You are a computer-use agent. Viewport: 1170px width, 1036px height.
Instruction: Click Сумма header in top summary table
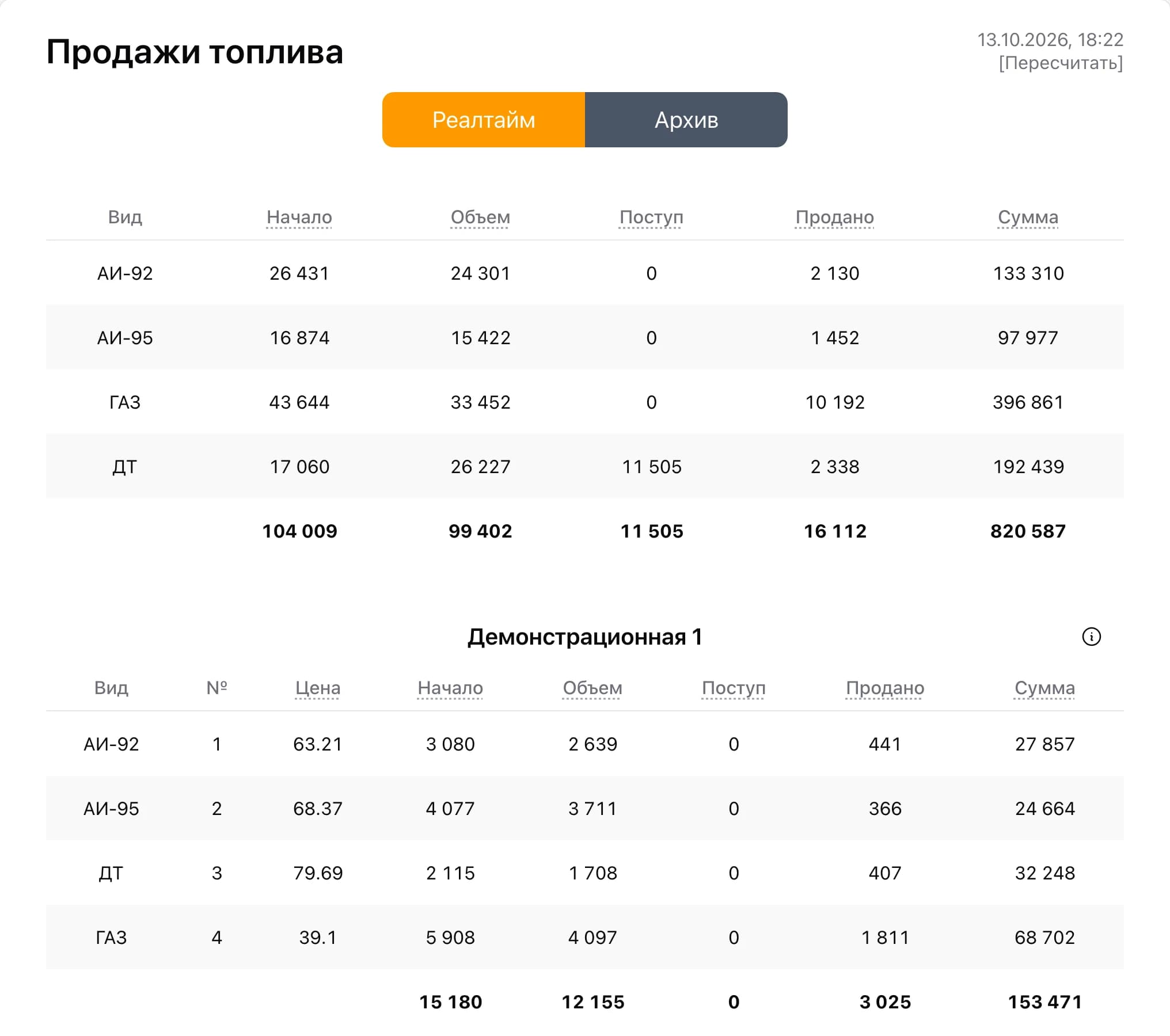[1028, 217]
